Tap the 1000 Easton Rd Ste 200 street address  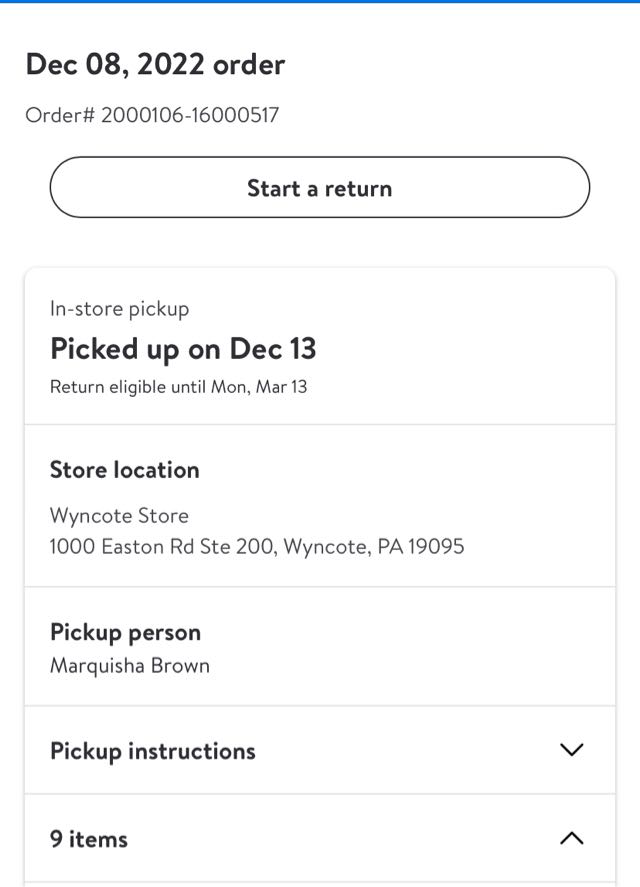tap(163, 547)
